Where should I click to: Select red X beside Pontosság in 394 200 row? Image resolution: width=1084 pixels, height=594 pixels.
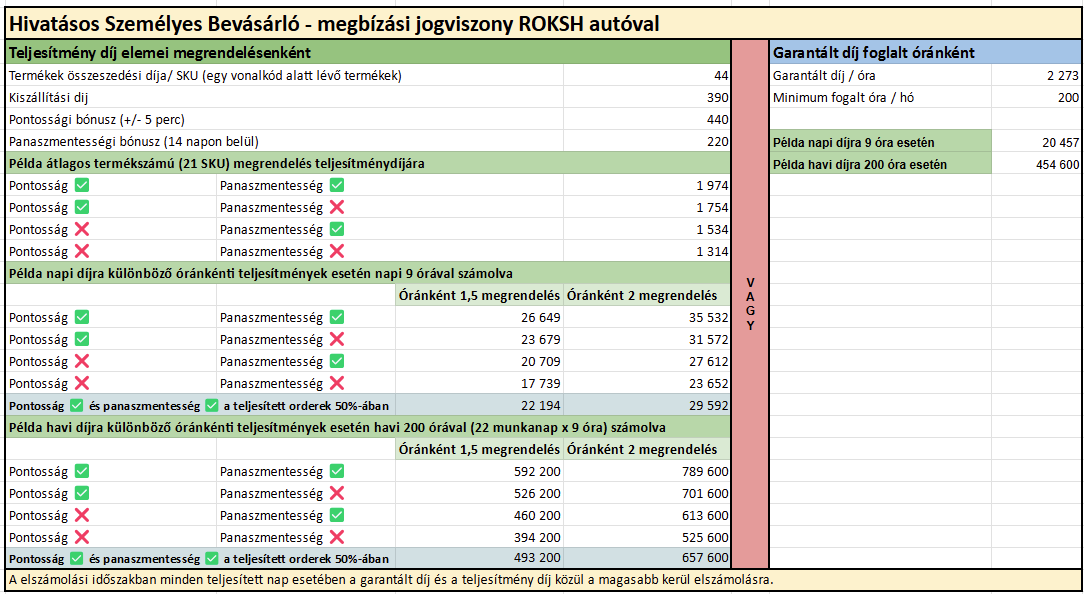(x=82, y=537)
